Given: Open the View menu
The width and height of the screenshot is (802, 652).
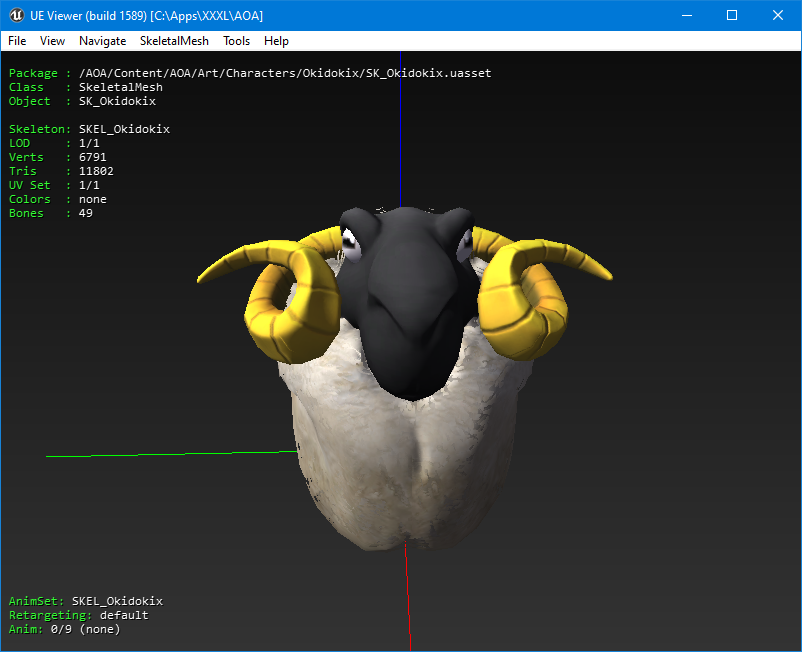Looking at the screenshot, I should click(x=52, y=41).
